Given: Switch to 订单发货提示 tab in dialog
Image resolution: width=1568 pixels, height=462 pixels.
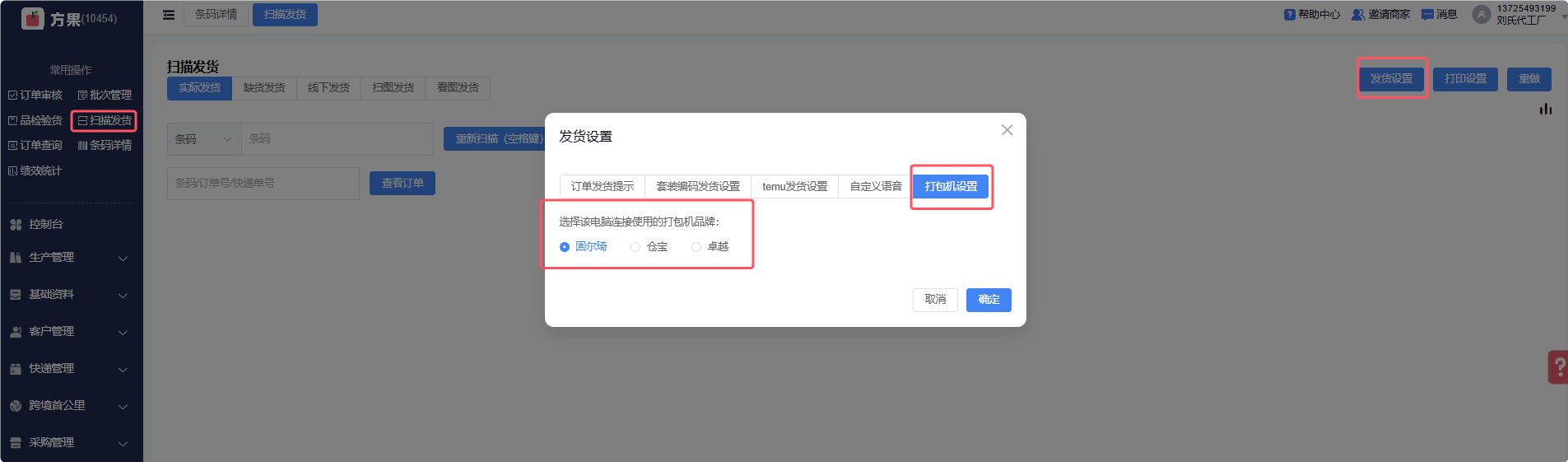Looking at the screenshot, I should pos(603,187).
